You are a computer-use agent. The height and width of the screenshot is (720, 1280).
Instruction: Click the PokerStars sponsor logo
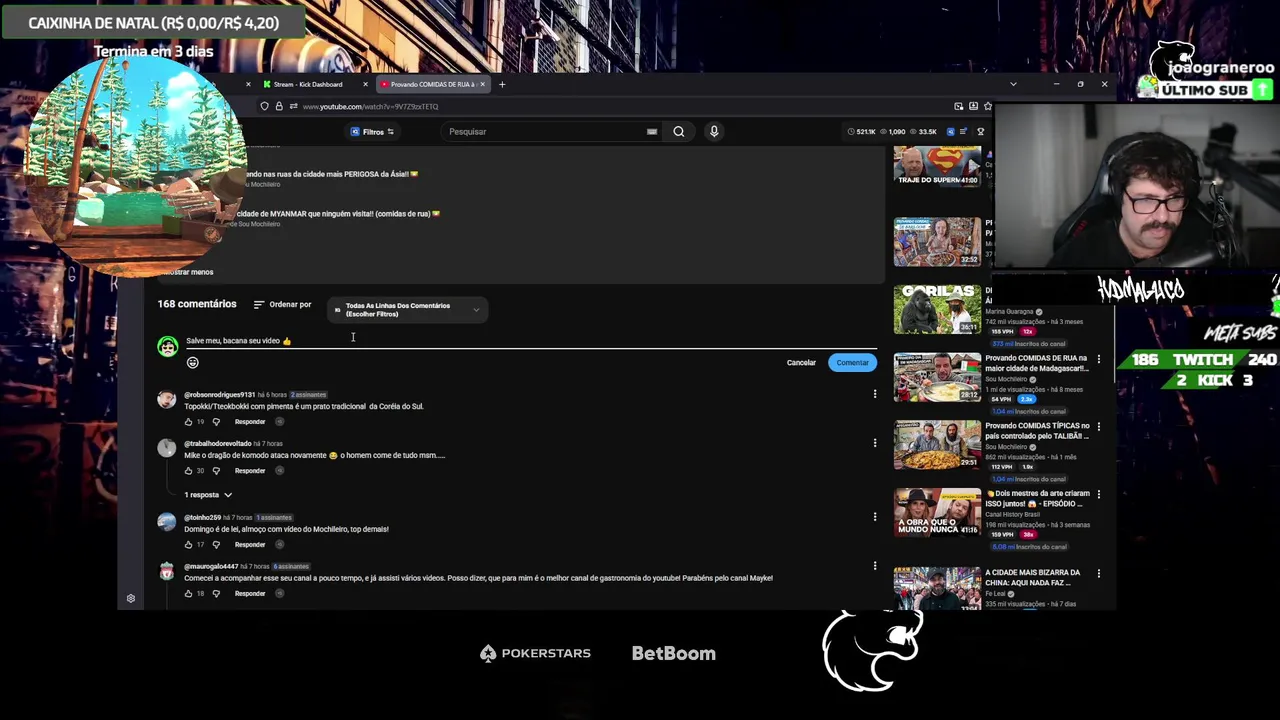536,653
